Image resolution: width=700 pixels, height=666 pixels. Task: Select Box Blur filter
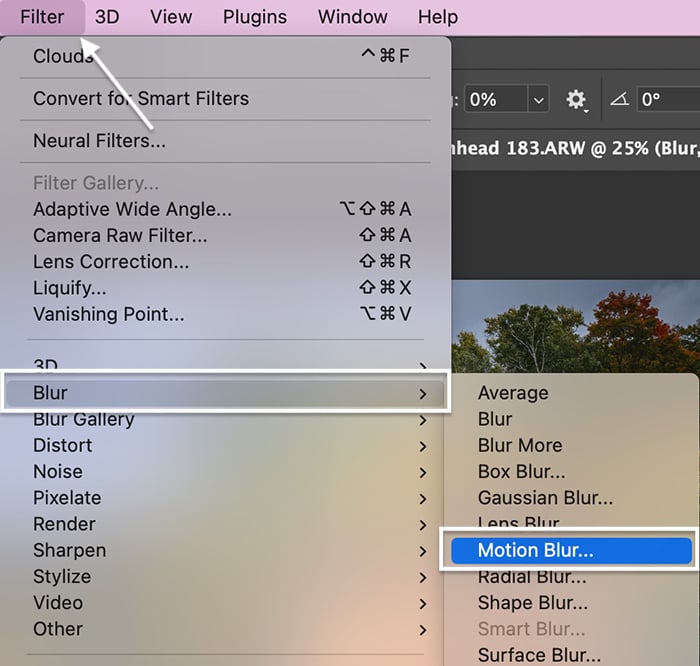click(571, 472)
